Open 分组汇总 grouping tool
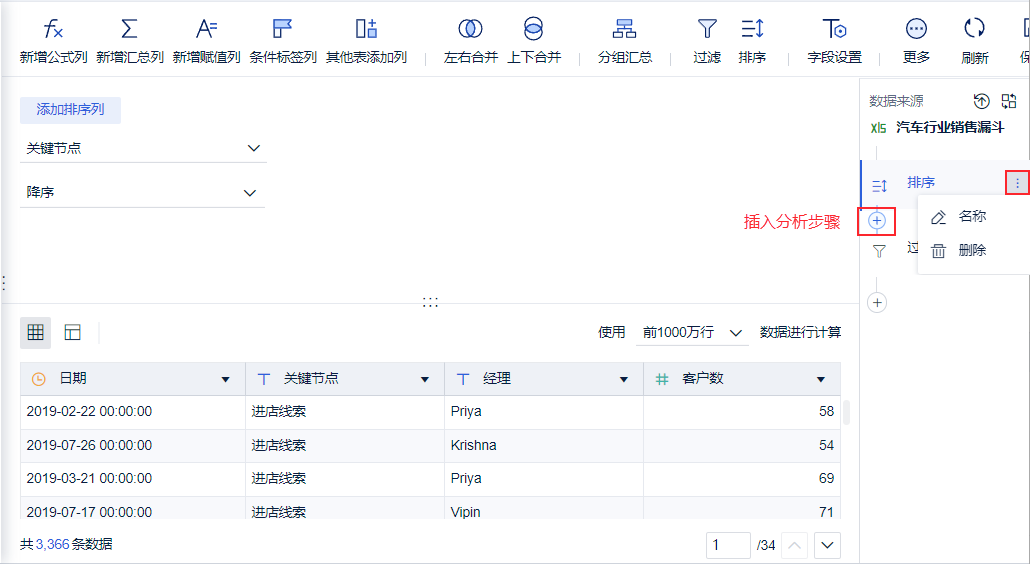Image resolution: width=1030 pixels, height=564 pixels. 625,40
